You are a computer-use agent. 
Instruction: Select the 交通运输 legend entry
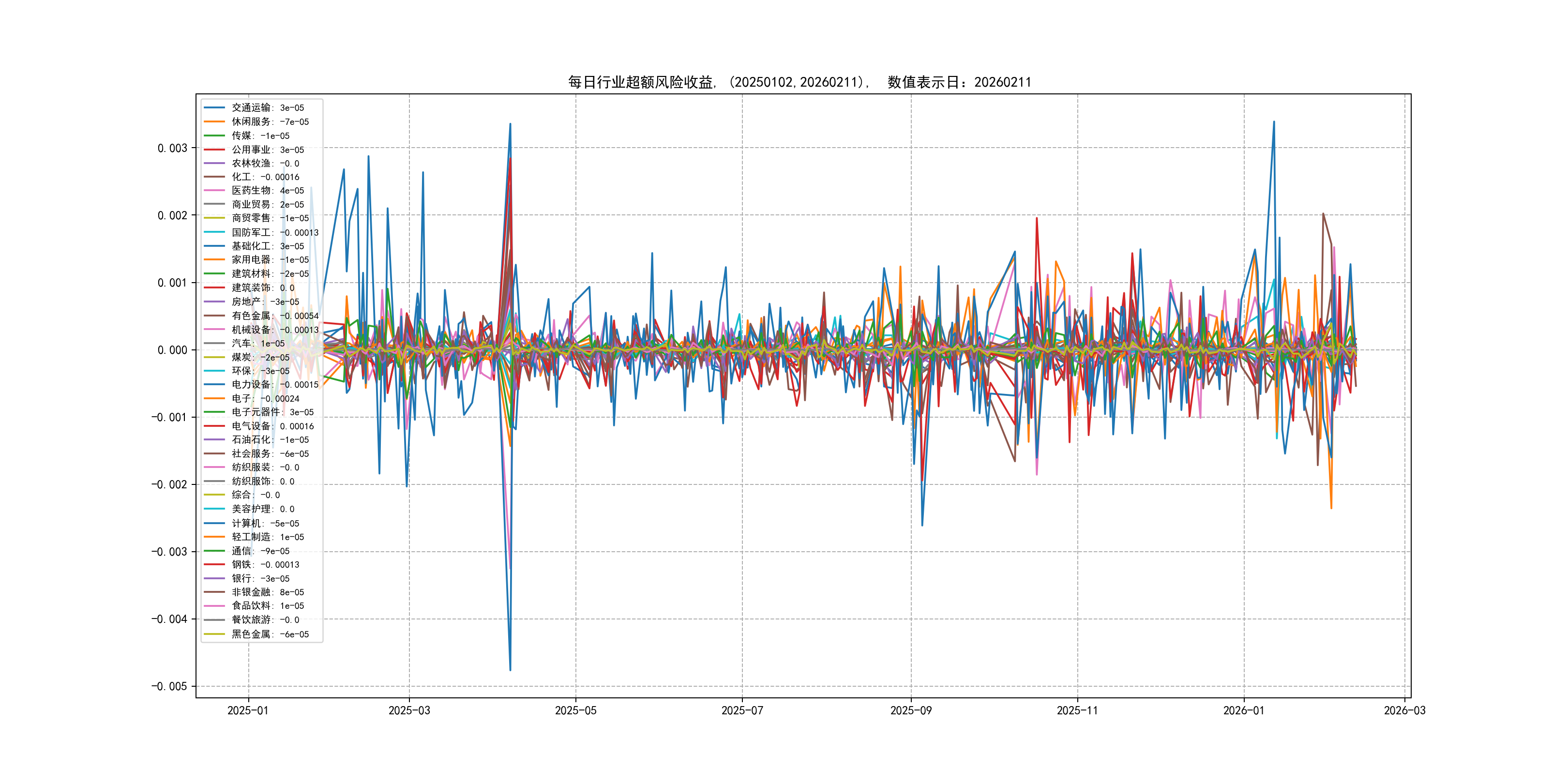click(267, 108)
